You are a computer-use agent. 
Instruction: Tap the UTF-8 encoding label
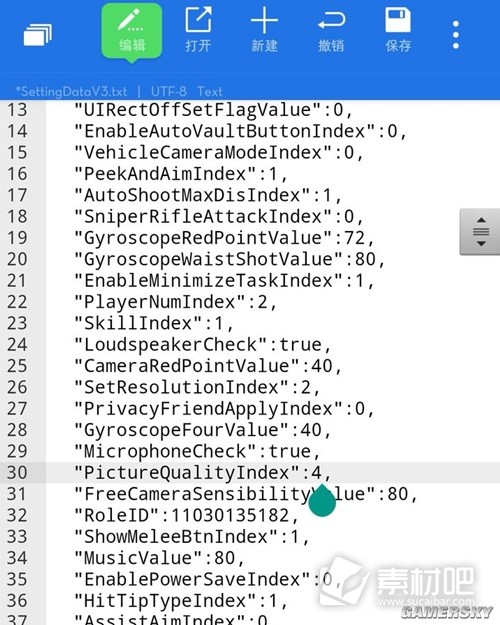click(x=169, y=91)
